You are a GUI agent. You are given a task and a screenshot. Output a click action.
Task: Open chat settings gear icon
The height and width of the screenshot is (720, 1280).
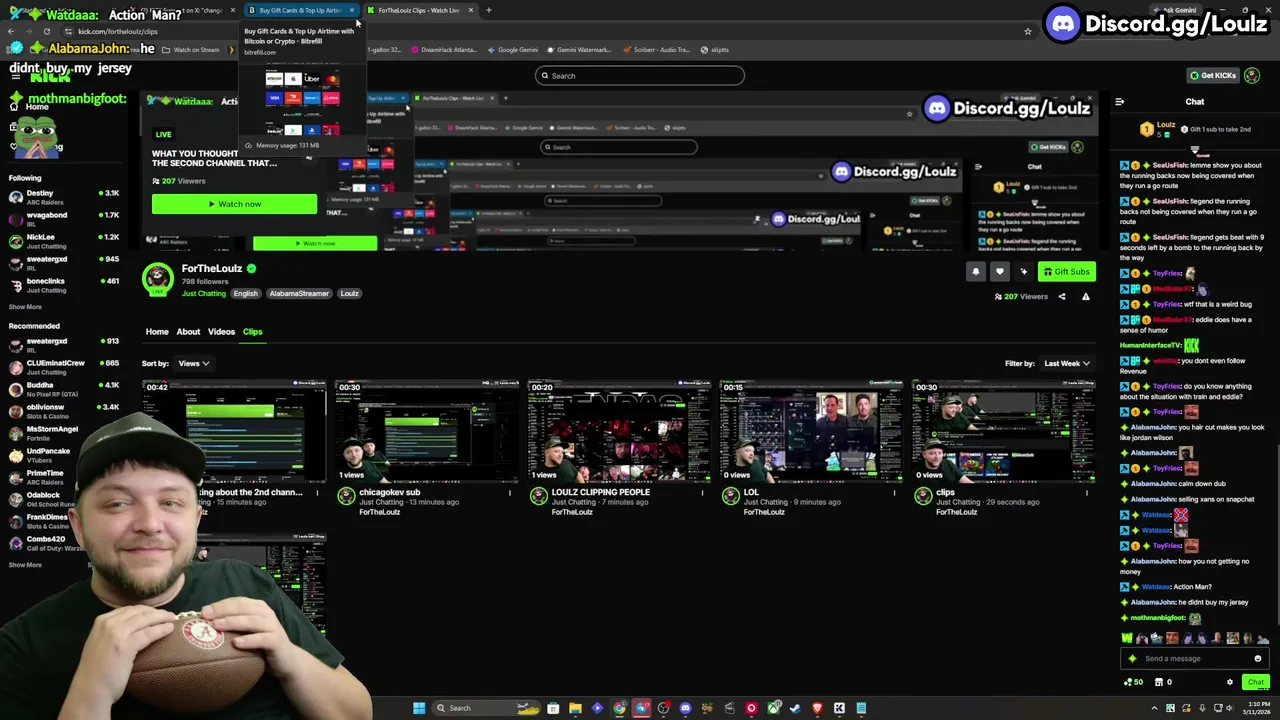click(1230, 682)
